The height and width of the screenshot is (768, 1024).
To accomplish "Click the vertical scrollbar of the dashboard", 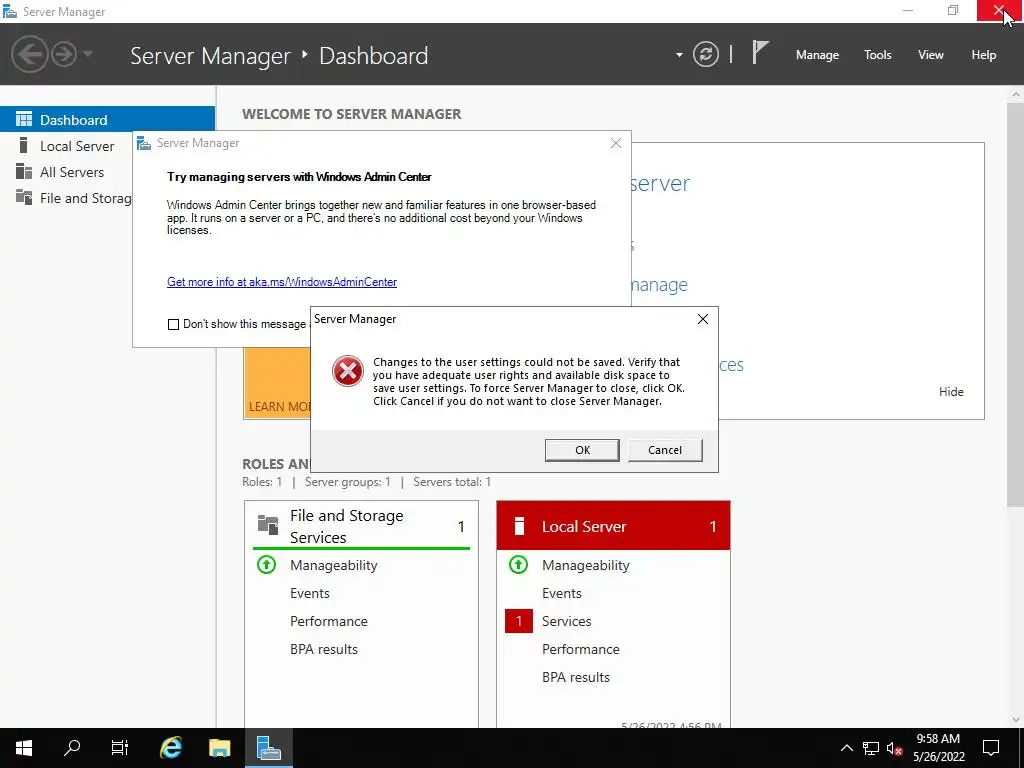I will (x=1016, y=304).
